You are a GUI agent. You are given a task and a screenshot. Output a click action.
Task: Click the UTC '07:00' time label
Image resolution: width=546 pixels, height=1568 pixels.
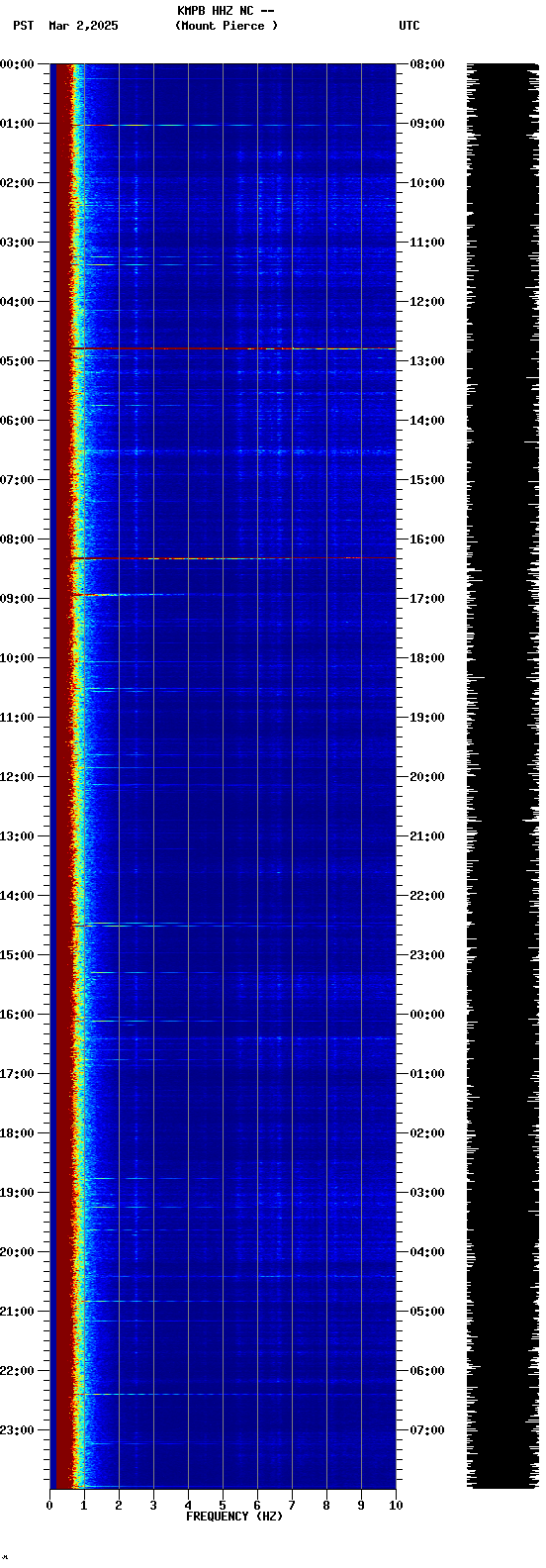point(426,1430)
